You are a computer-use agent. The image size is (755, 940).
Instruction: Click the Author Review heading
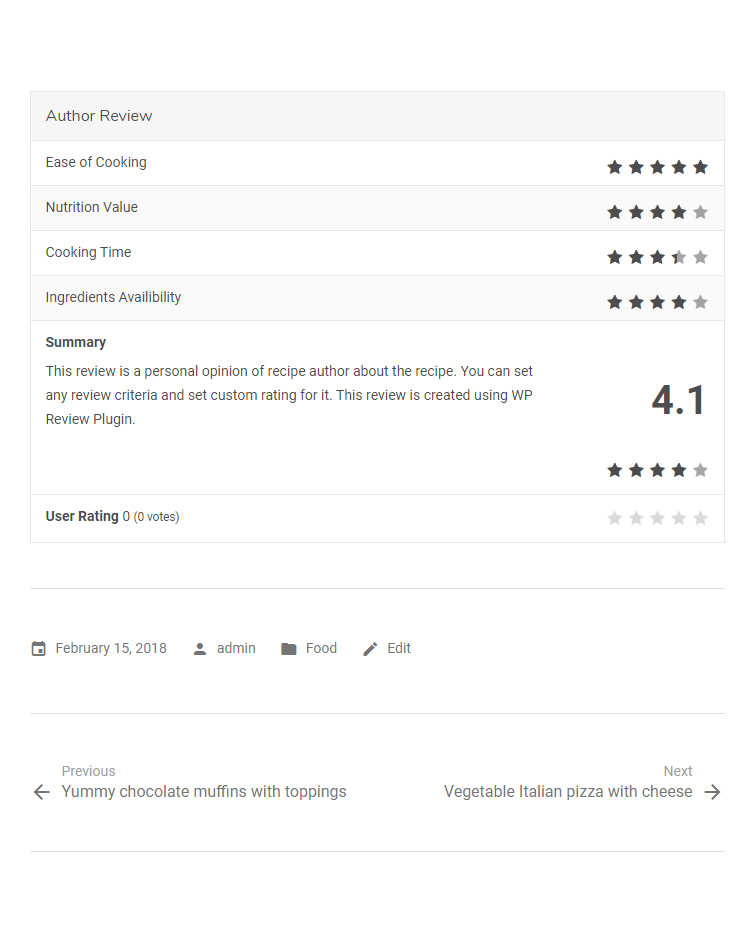pyautogui.click(x=99, y=116)
